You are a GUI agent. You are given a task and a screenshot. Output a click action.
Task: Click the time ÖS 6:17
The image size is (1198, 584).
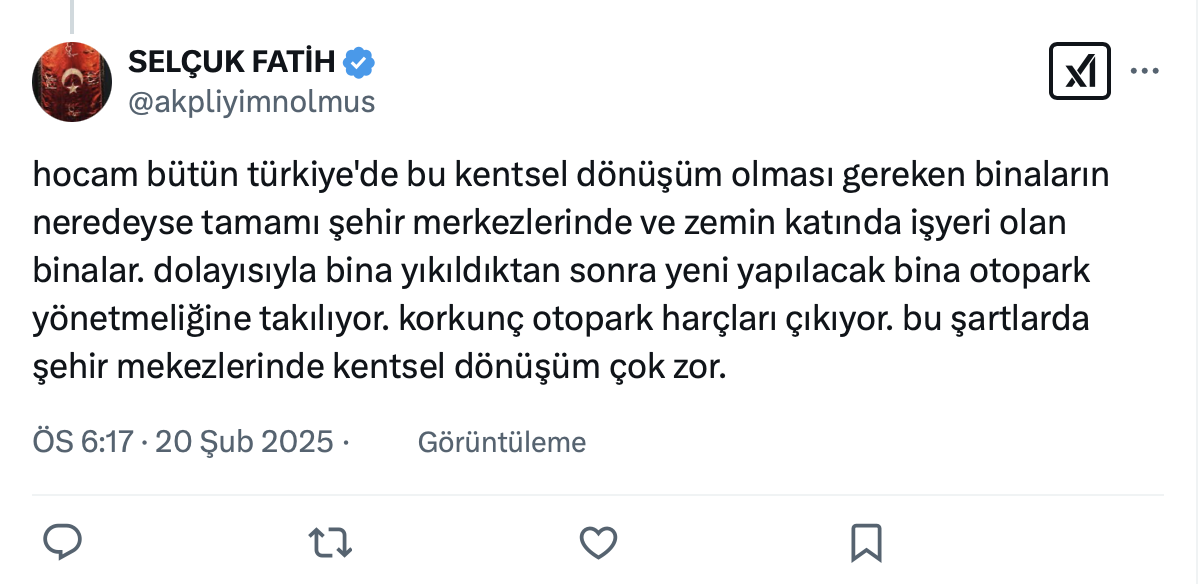84,442
